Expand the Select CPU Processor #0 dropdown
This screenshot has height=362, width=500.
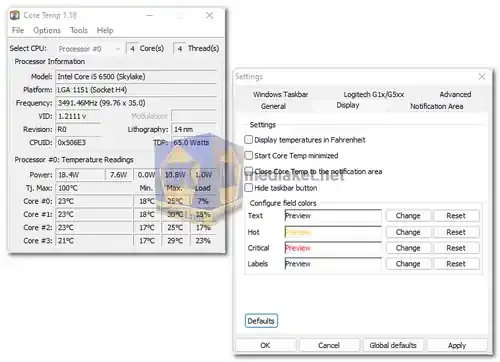(89, 49)
